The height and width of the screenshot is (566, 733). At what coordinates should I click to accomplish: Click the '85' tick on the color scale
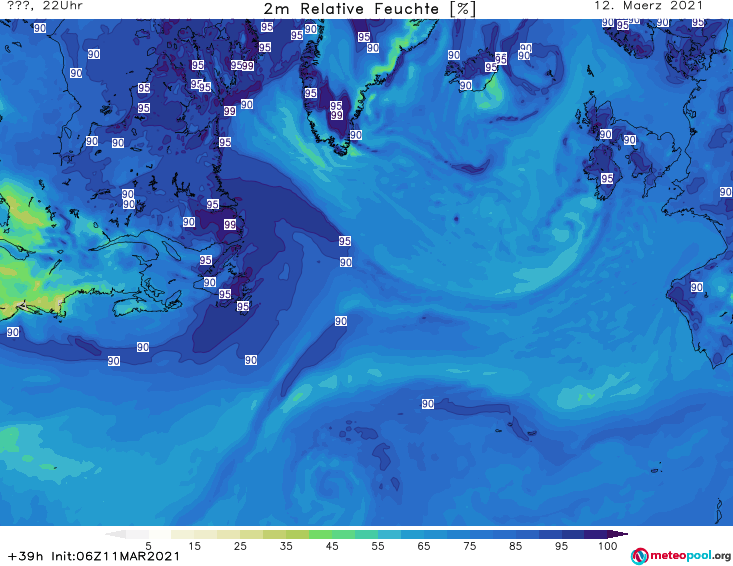click(x=515, y=546)
